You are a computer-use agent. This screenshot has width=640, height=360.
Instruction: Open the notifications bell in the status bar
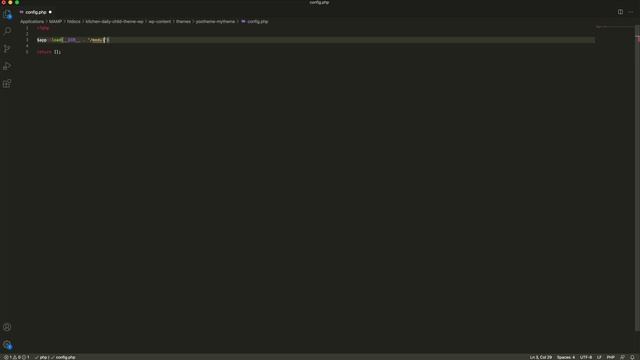[x=632, y=357]
